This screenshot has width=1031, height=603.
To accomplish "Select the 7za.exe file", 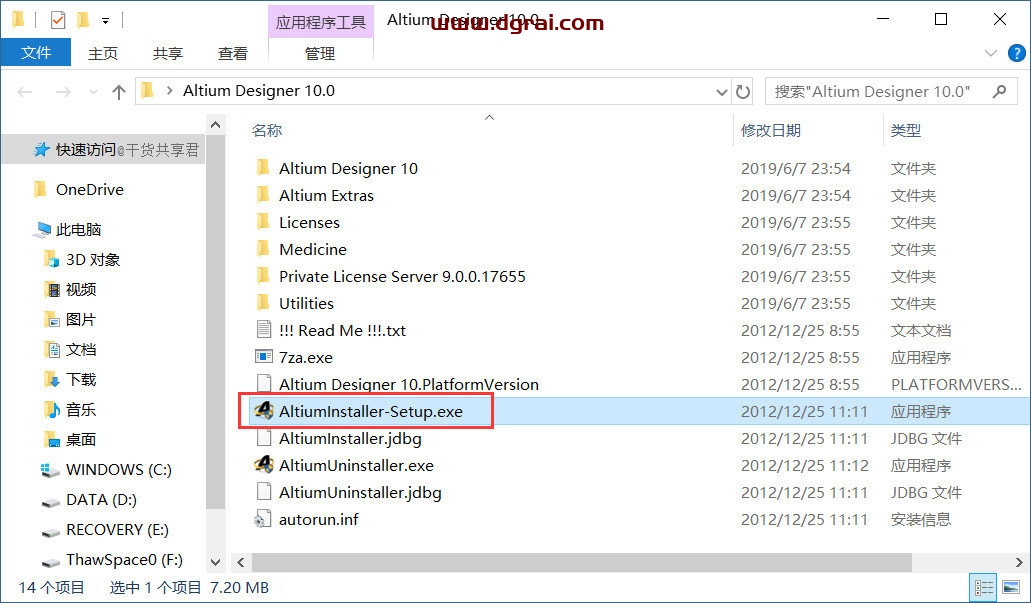I will pos(306,358).
